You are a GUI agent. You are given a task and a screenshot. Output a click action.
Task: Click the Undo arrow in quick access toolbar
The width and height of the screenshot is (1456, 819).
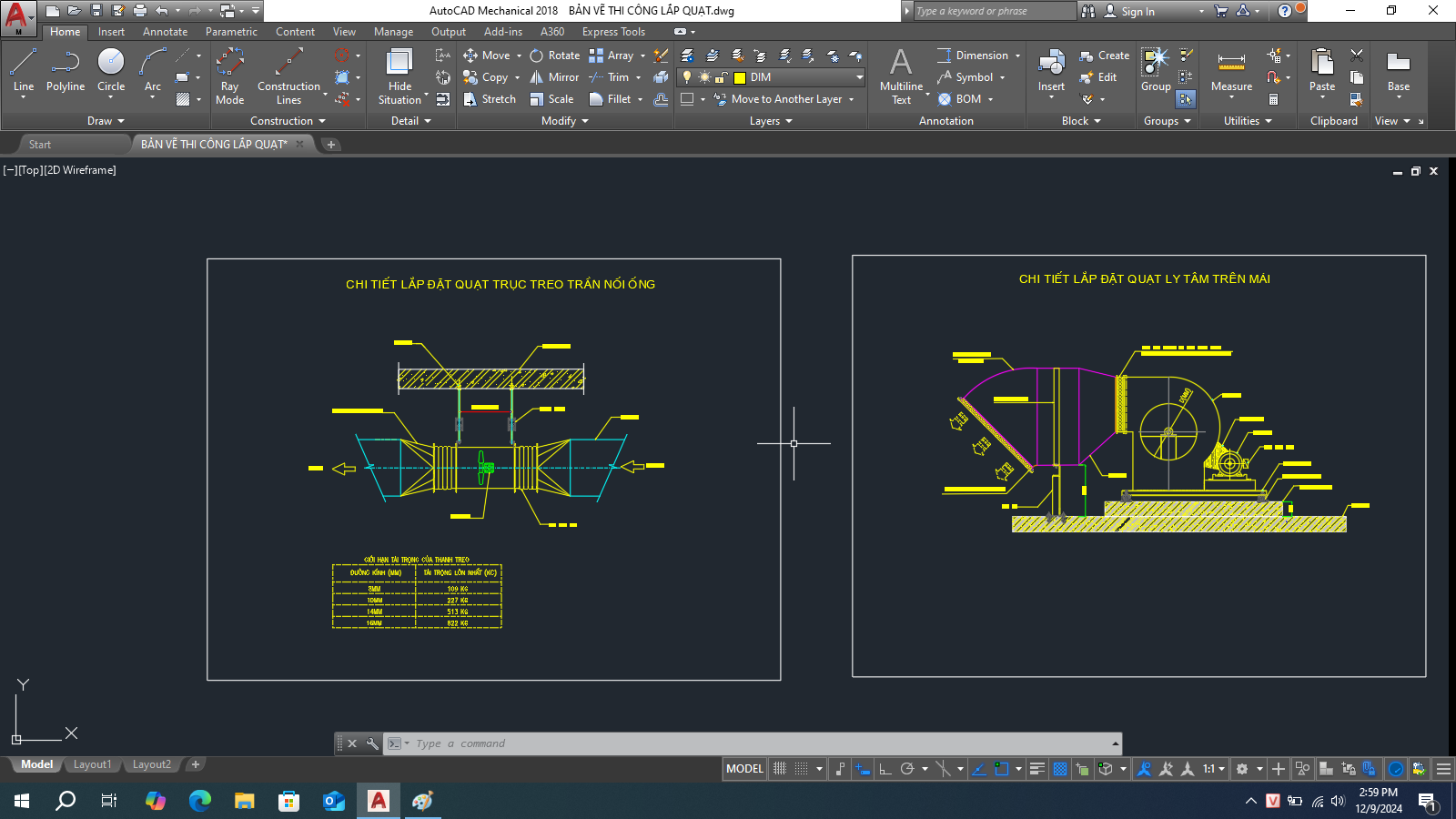(162, 11)
